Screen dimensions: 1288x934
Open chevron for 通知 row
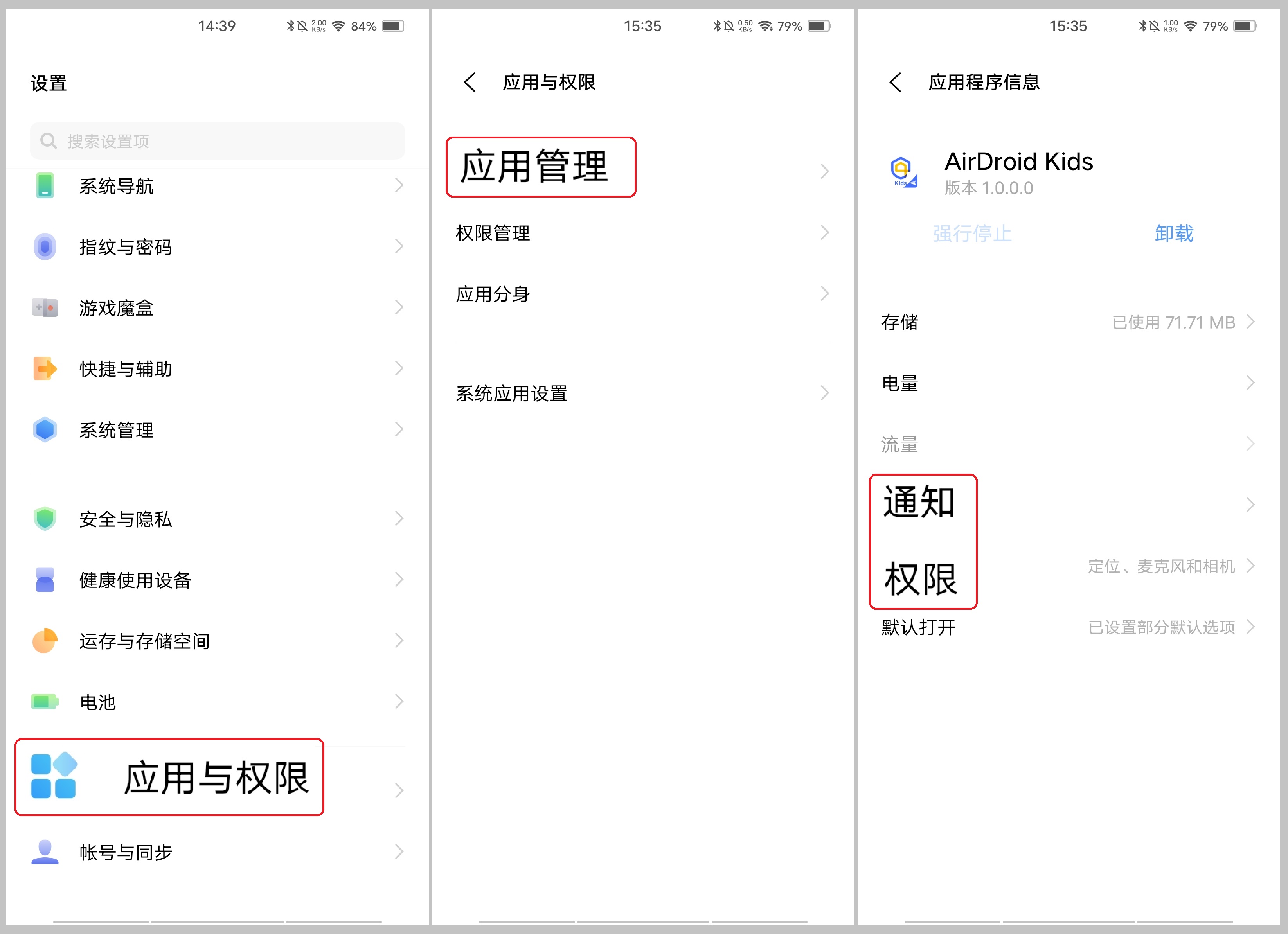tap(1250, 505)
